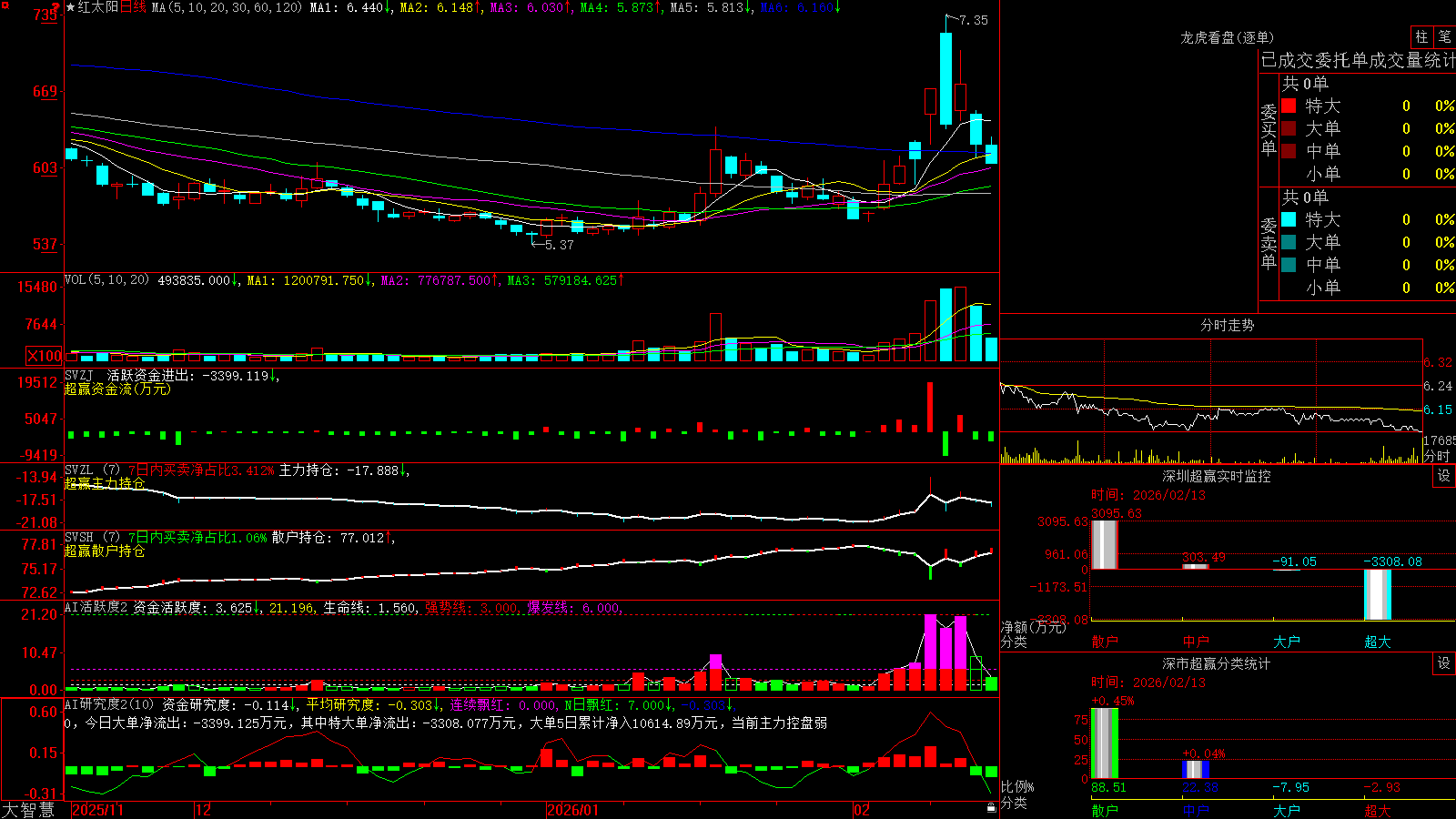
Task: Click the red 特大 buy-order swatch
Action: pyautogui.click(x=1289, y=106)
